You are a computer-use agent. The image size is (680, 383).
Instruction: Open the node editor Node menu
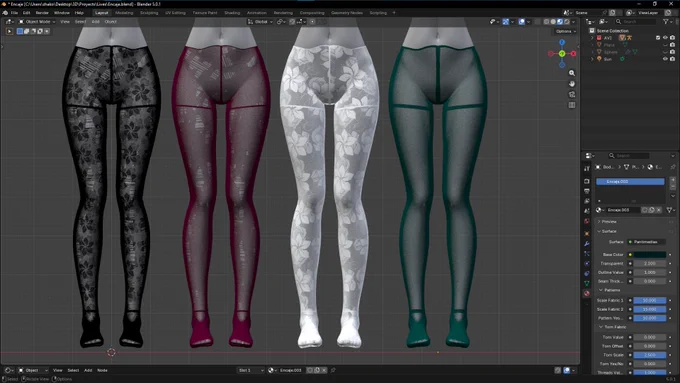[x=102, y=370]
